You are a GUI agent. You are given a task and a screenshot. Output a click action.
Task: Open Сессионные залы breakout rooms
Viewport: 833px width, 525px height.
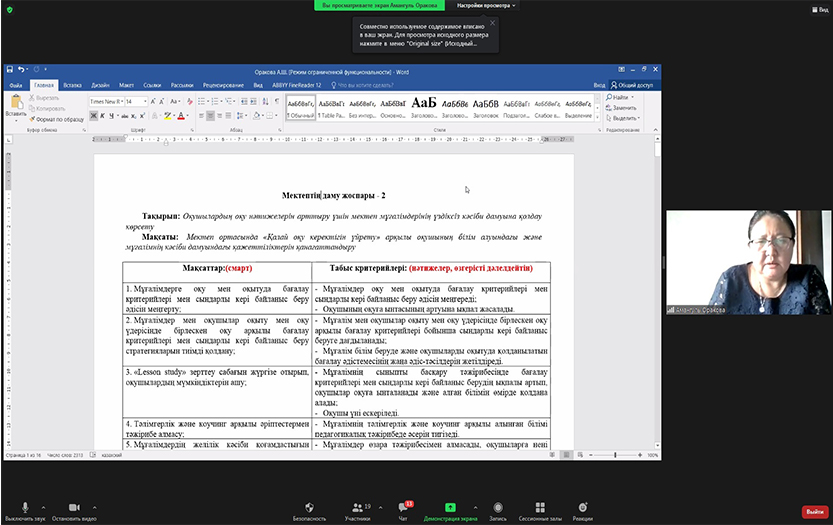pyautogui.click(x=540, y=507)
